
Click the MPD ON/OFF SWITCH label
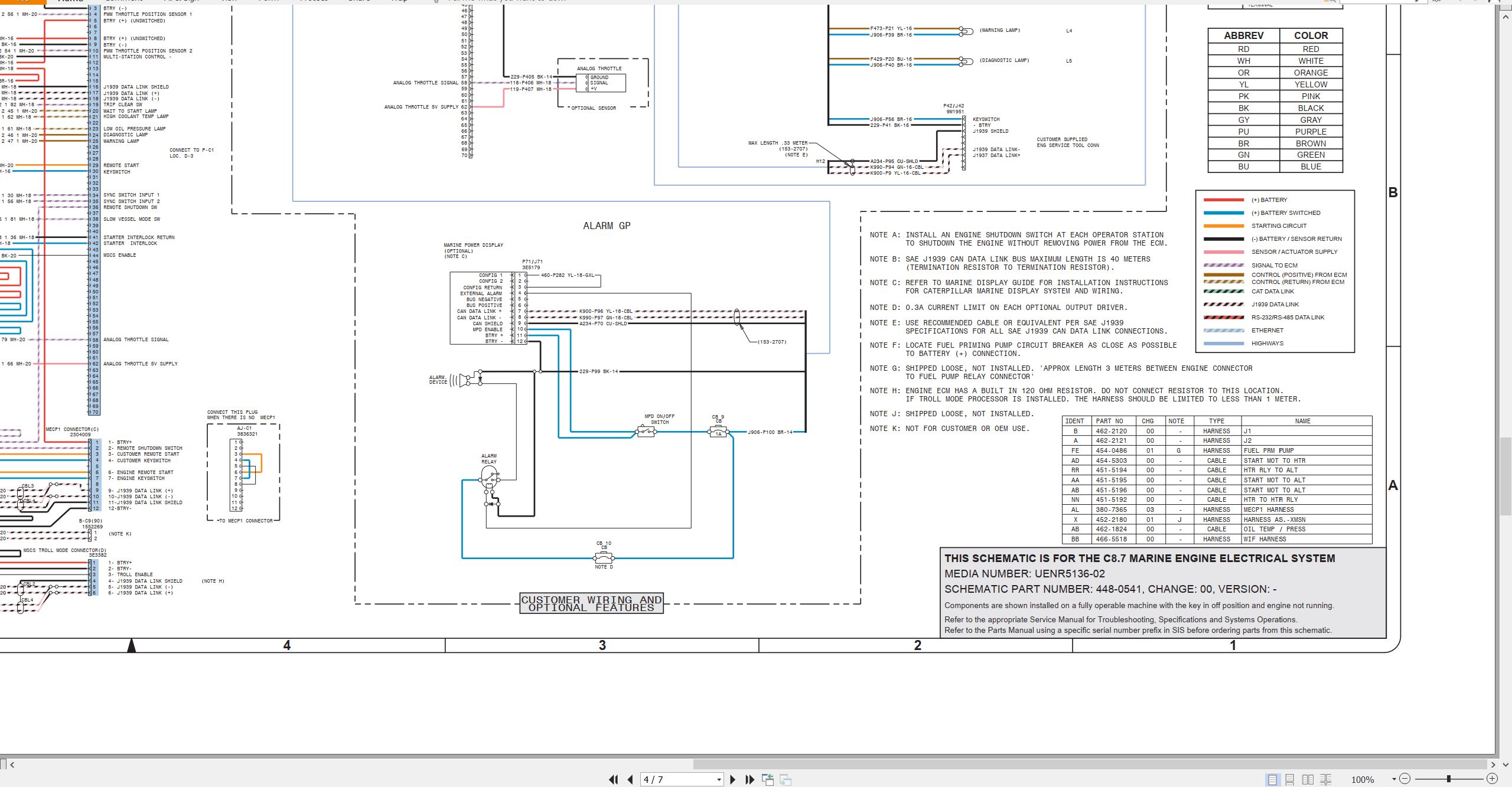coord(659,419)
